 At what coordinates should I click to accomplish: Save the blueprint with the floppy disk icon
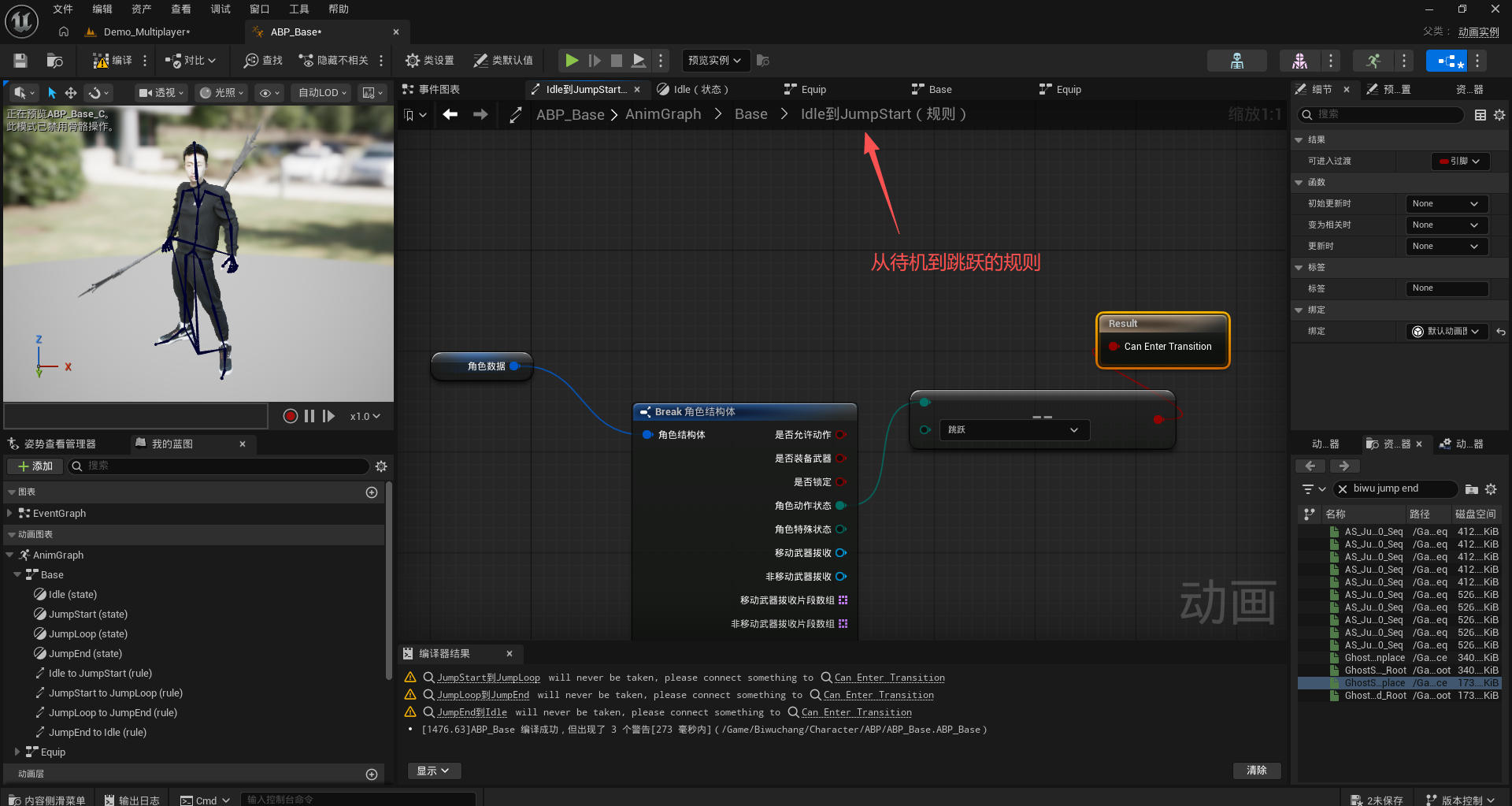point(20,61)
